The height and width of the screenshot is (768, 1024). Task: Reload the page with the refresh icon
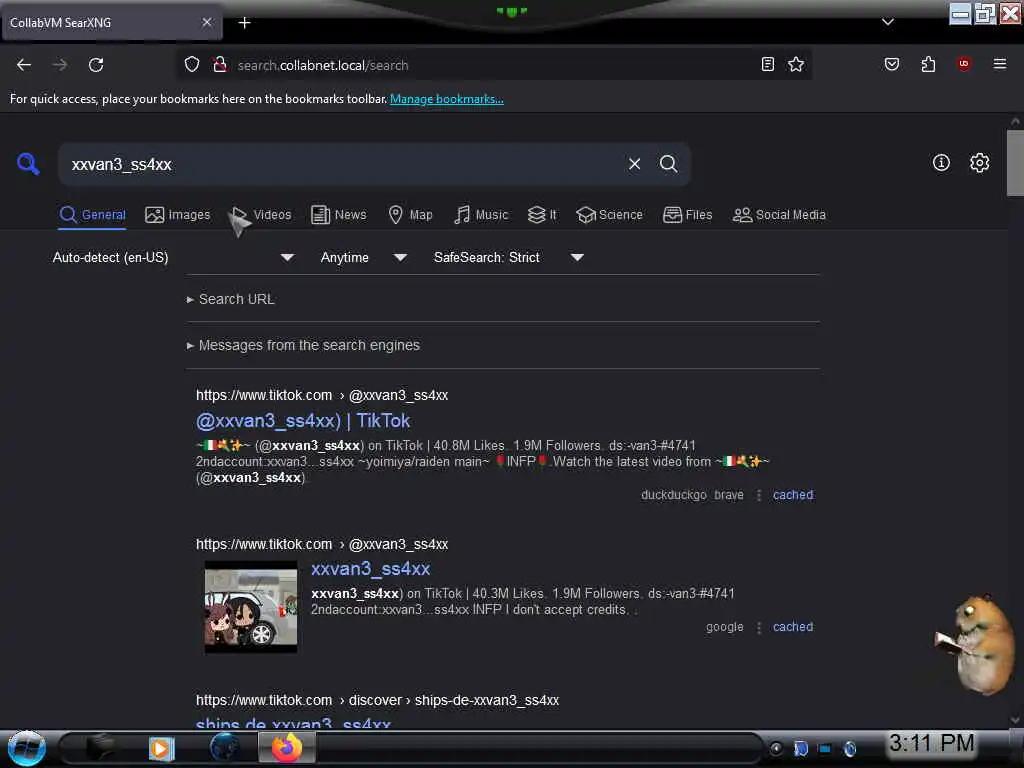click(96, 65)
